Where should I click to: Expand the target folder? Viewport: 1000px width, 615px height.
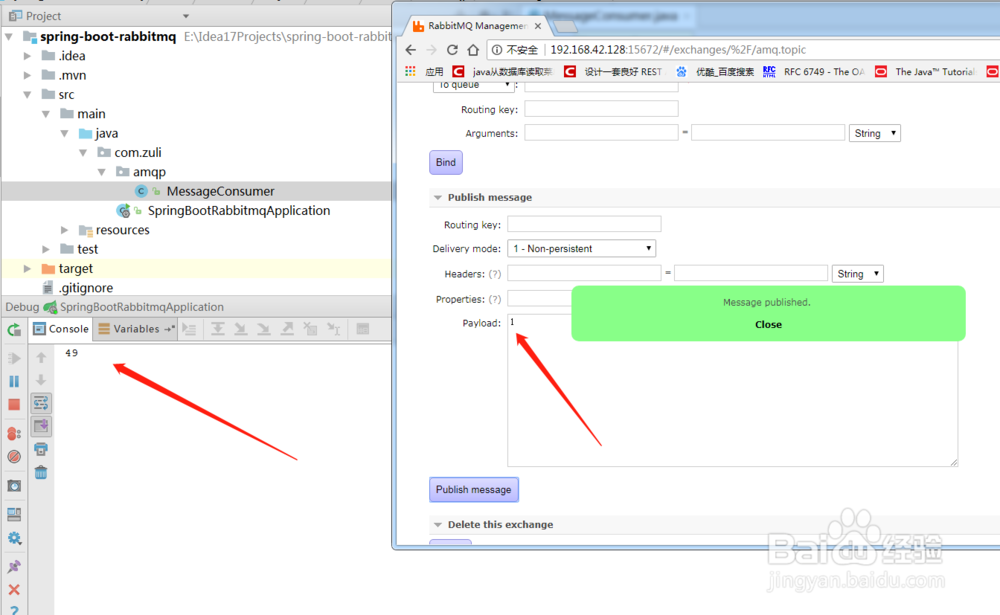tap(27, 269)
